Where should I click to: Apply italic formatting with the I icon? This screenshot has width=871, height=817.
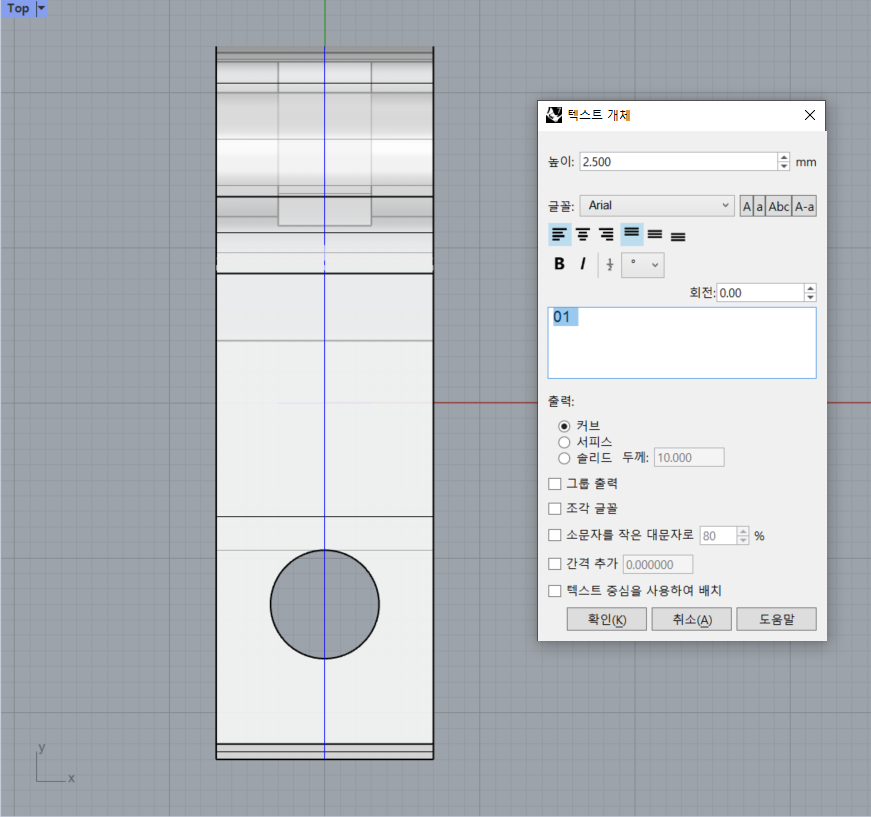click(x=583, y=263)
